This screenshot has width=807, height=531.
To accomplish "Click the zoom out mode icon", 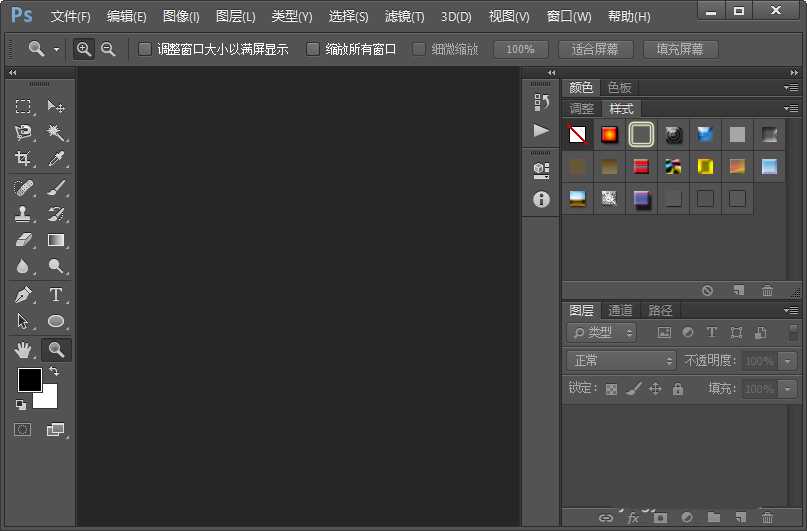I will [108, 49].
